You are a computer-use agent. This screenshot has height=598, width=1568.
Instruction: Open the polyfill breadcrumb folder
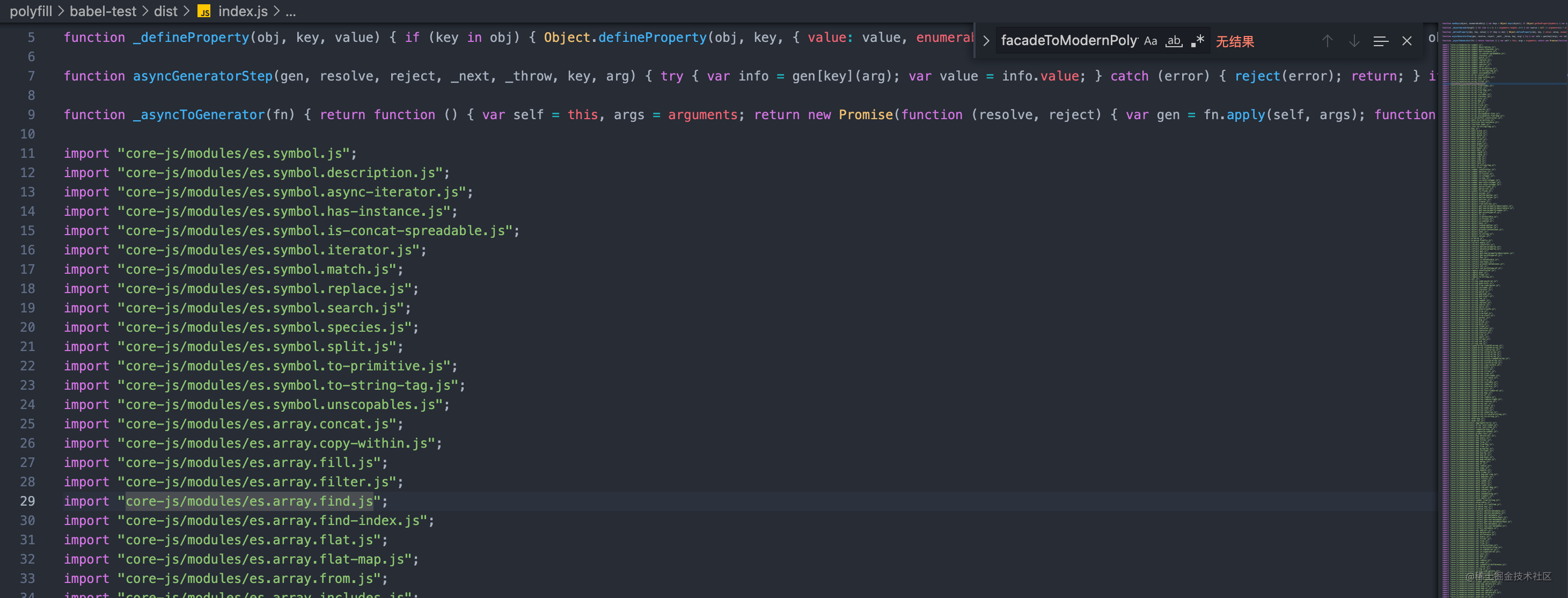pos(31,11)
